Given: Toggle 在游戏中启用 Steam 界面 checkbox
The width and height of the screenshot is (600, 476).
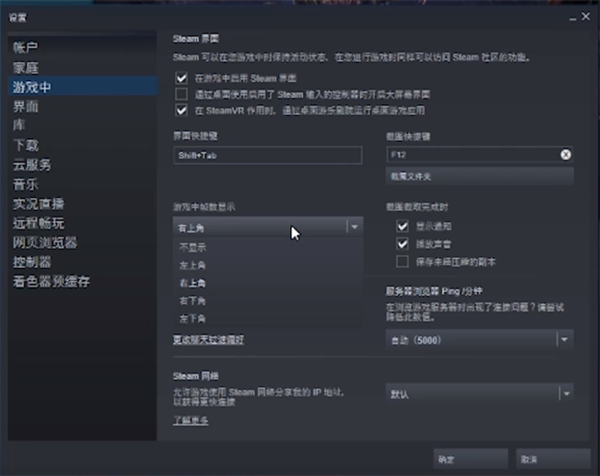Looking at the screenshot, I should [x=181, y=78].
